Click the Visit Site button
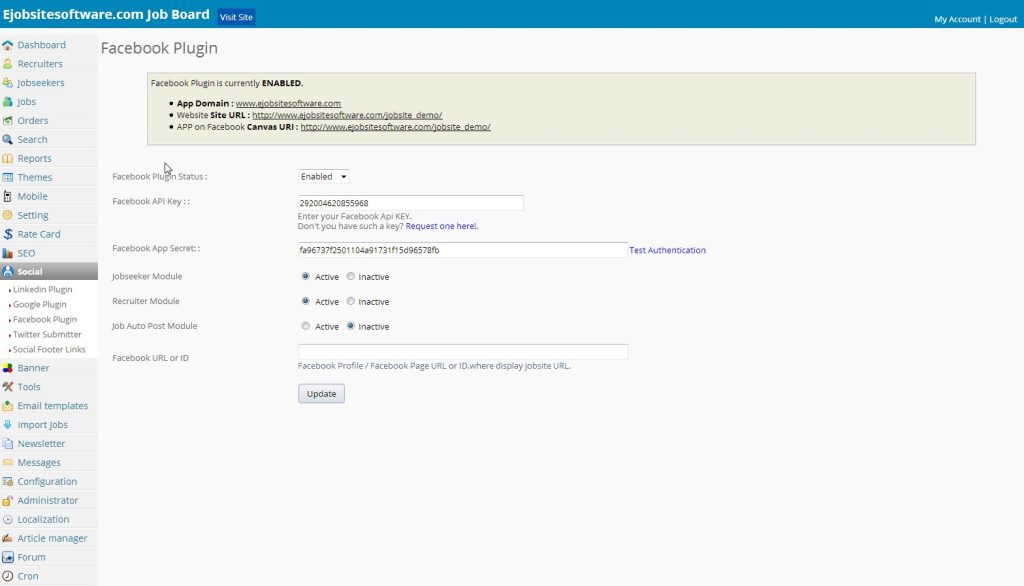Screen dimensions: 1024x586 236,17
